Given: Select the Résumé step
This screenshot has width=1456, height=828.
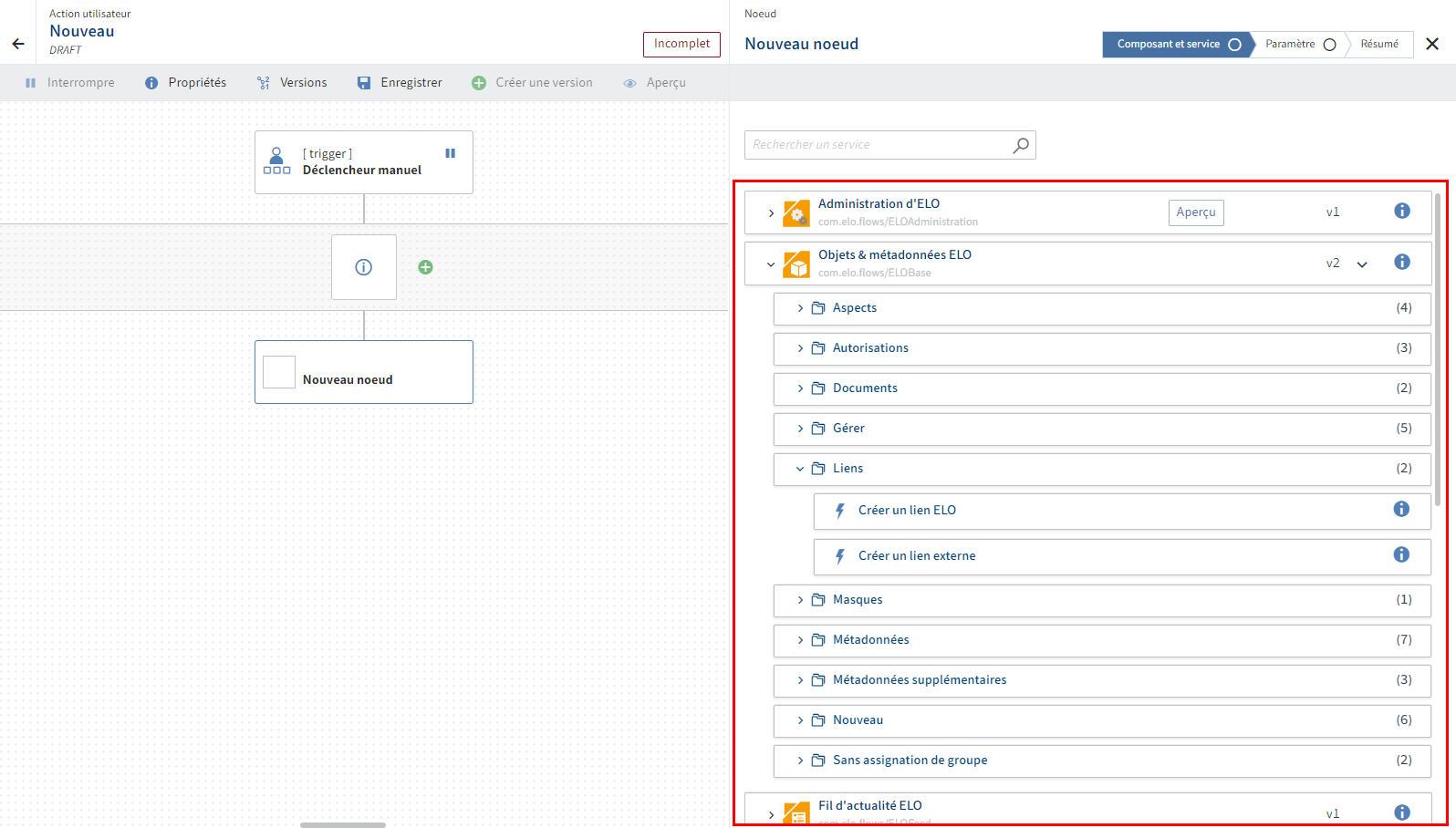Looking at the screenshot, I should (x=1379, y=45).
